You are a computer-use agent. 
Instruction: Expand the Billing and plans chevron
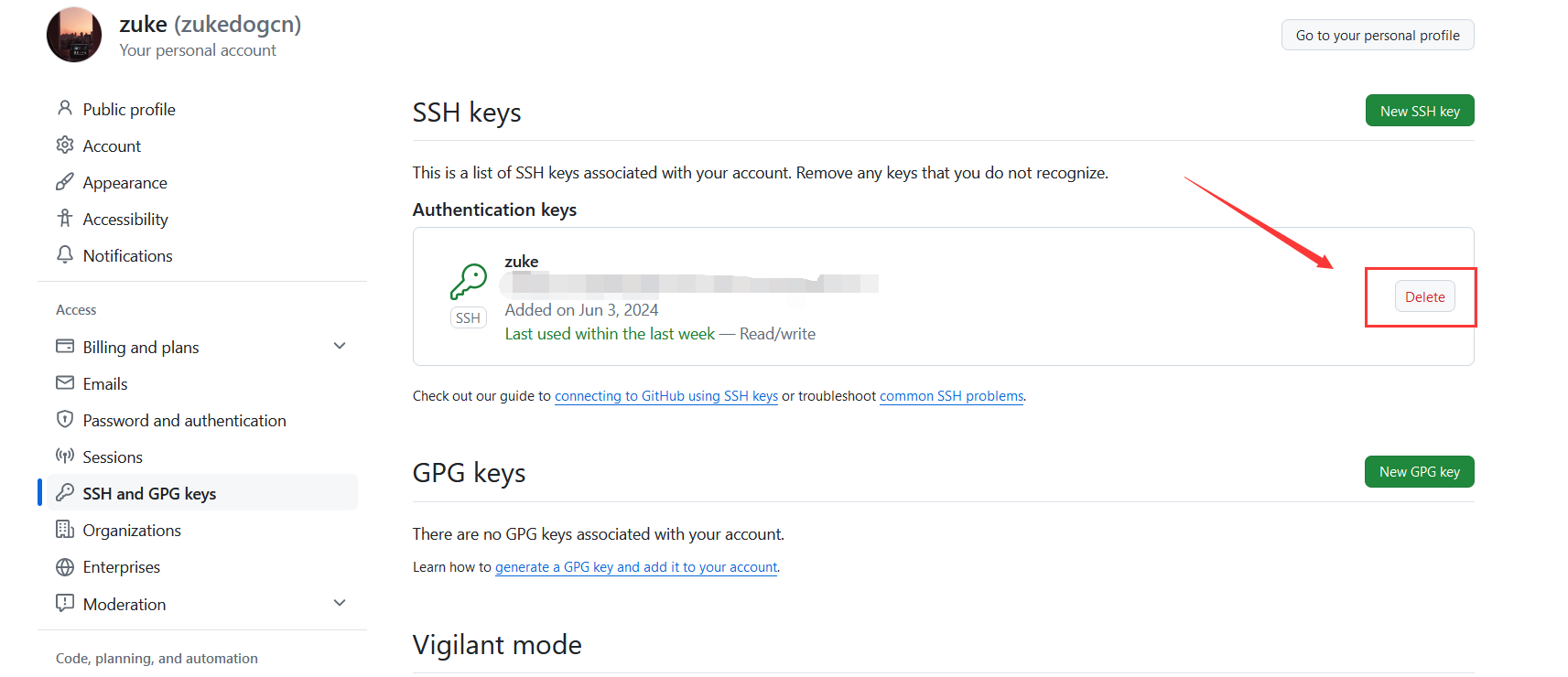340,346
